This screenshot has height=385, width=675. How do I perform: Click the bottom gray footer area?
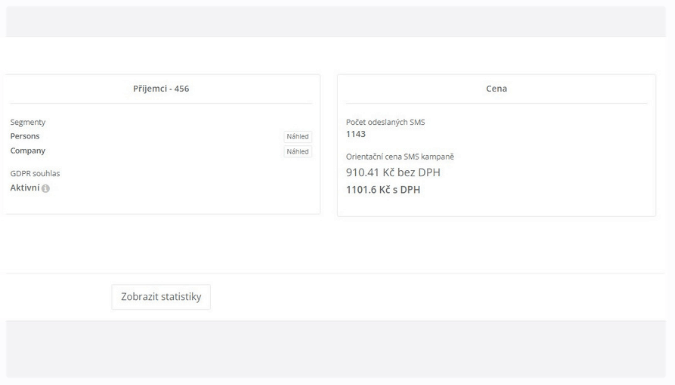[336, 349]
